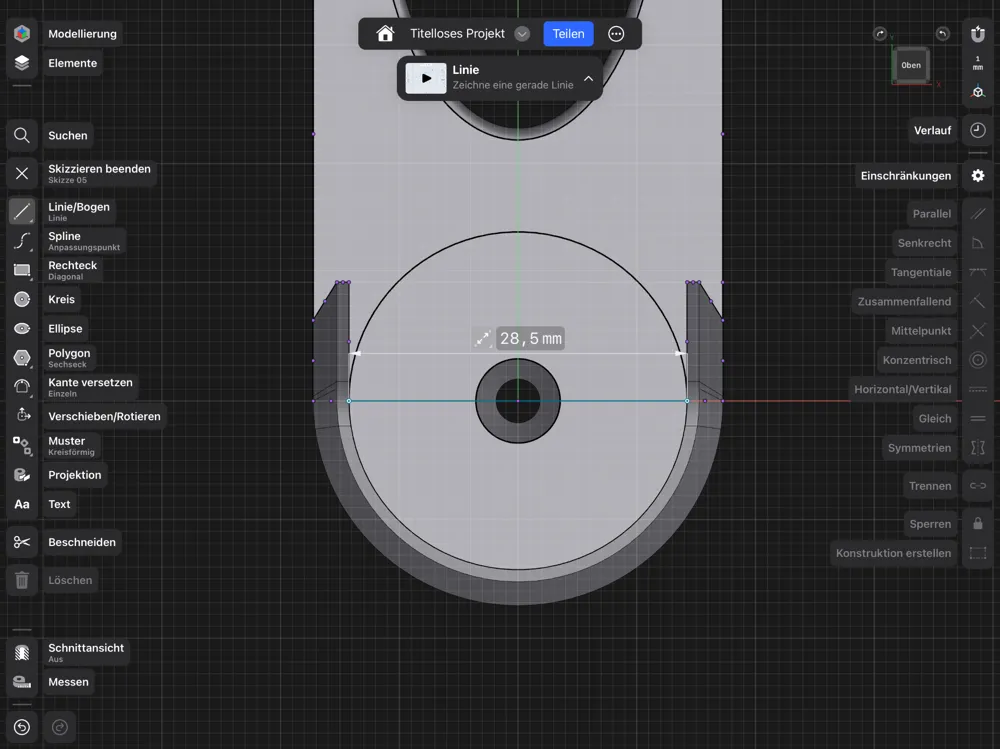Open the Beschneiden scissors tool

[22, 542]
